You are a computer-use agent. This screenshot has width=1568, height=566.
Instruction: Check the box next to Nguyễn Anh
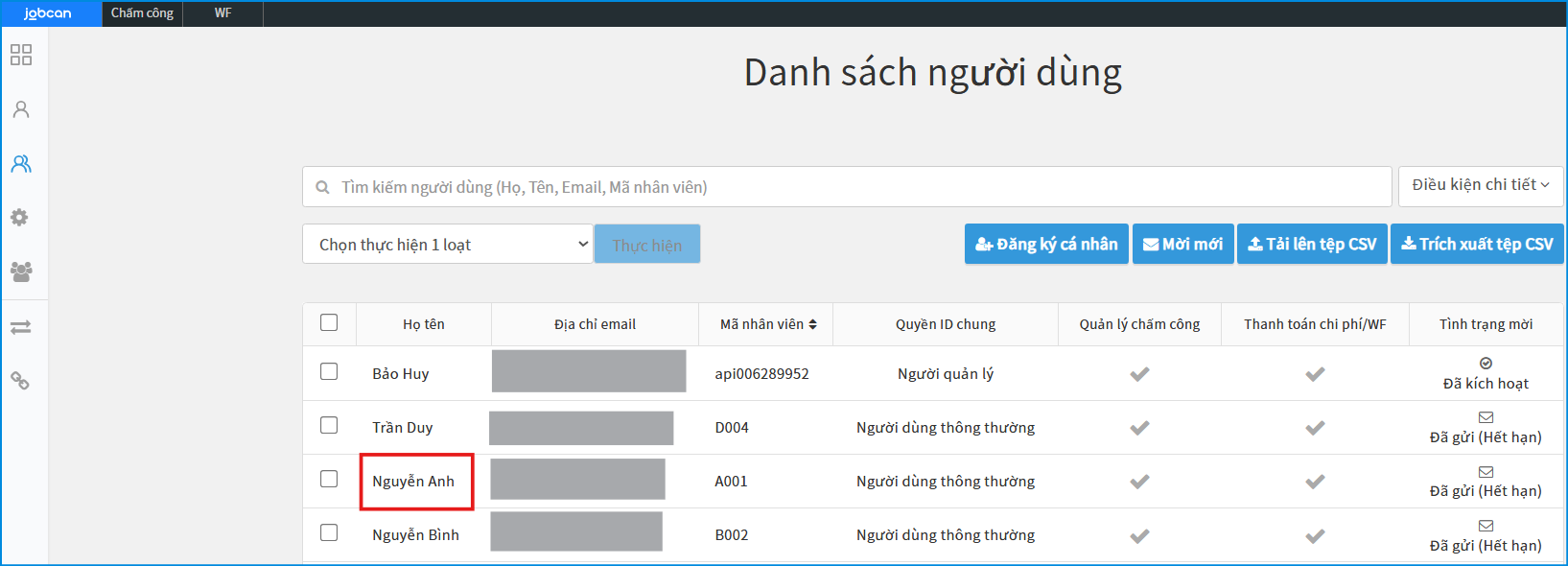tap(329, 479)
